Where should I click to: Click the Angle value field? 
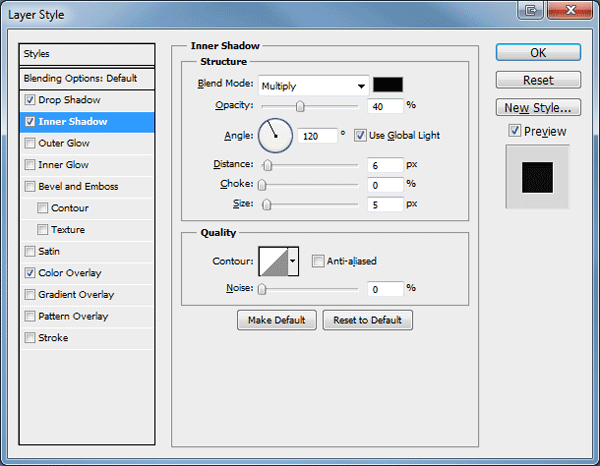click(x=318, y=136)
